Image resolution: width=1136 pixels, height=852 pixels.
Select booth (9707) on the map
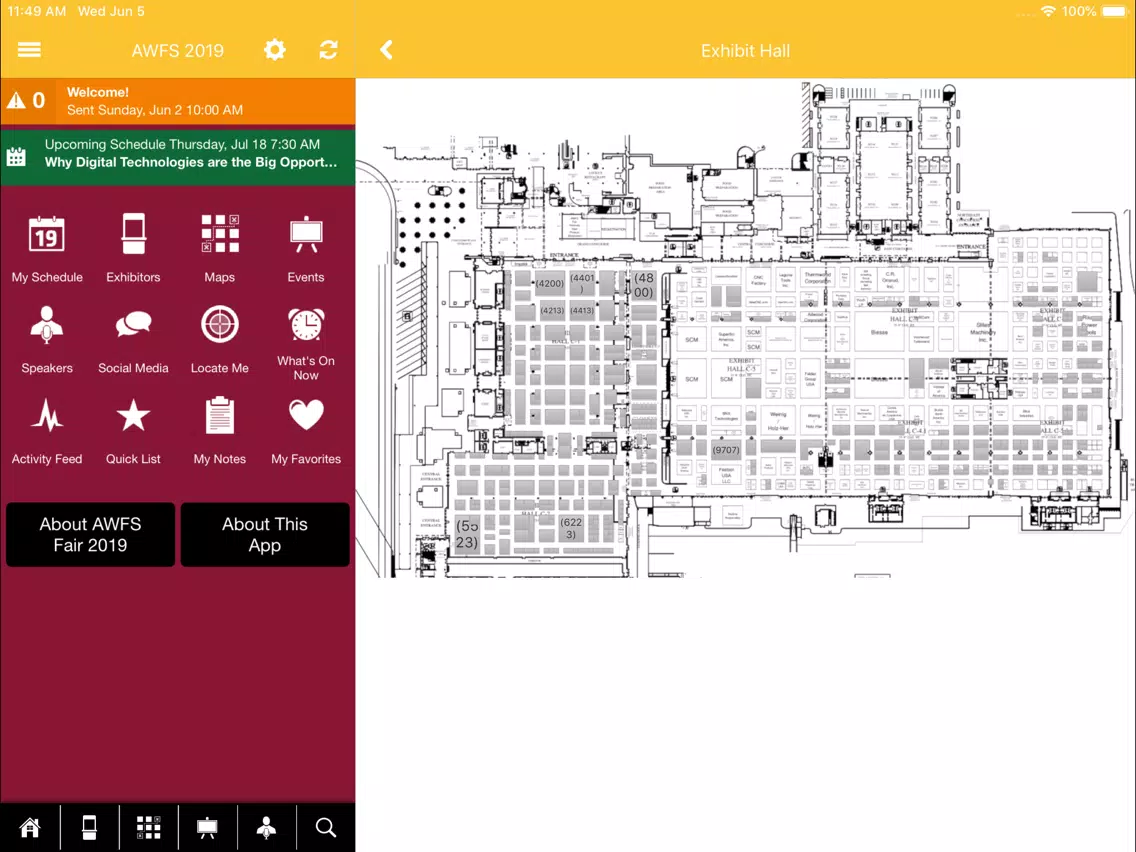click(x=726, y=450)
